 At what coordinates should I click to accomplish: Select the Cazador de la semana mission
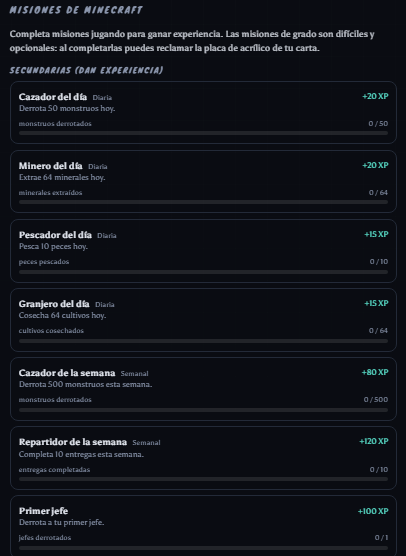203,389
